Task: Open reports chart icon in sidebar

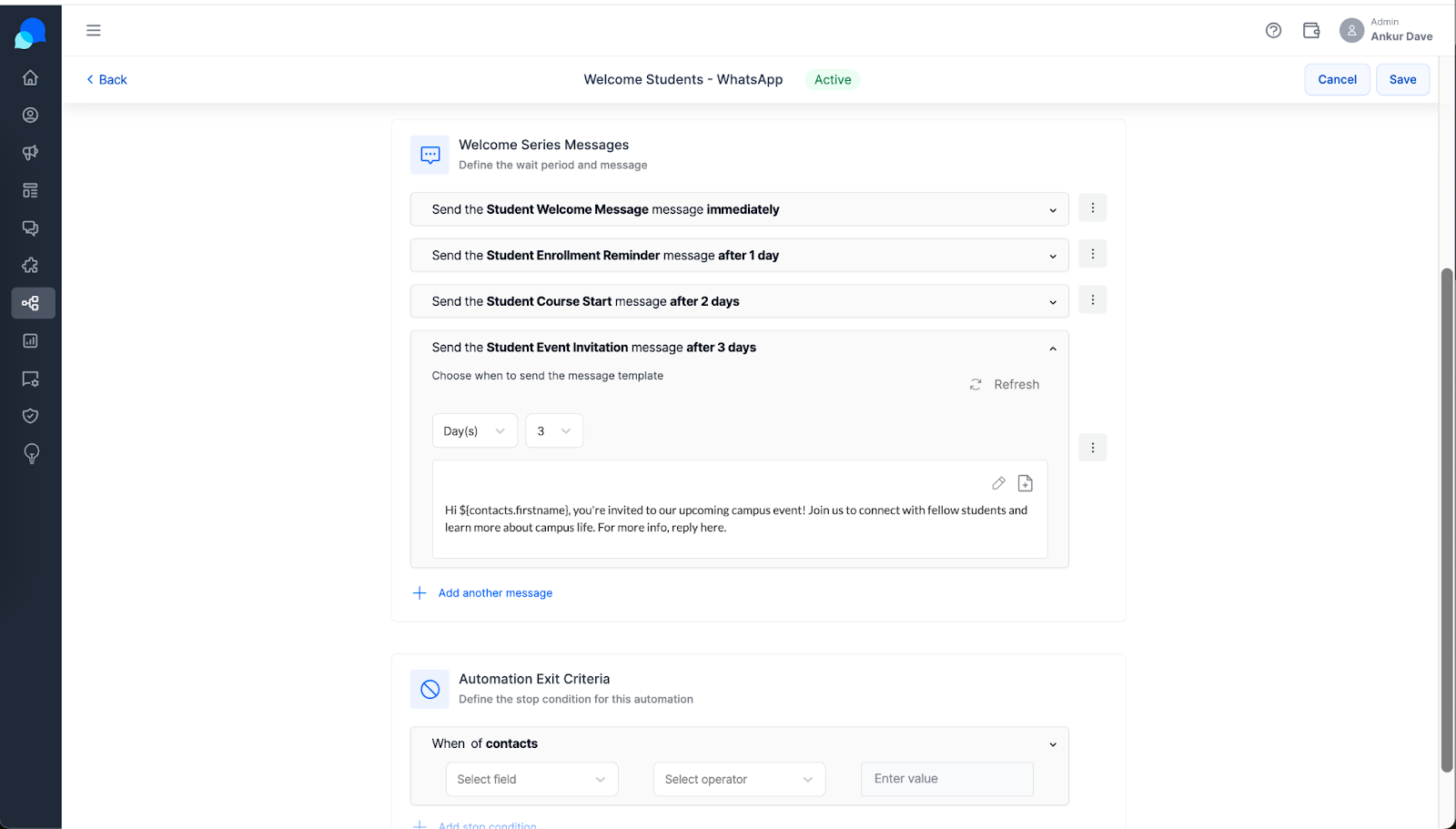Action: (x=30, y=340)
